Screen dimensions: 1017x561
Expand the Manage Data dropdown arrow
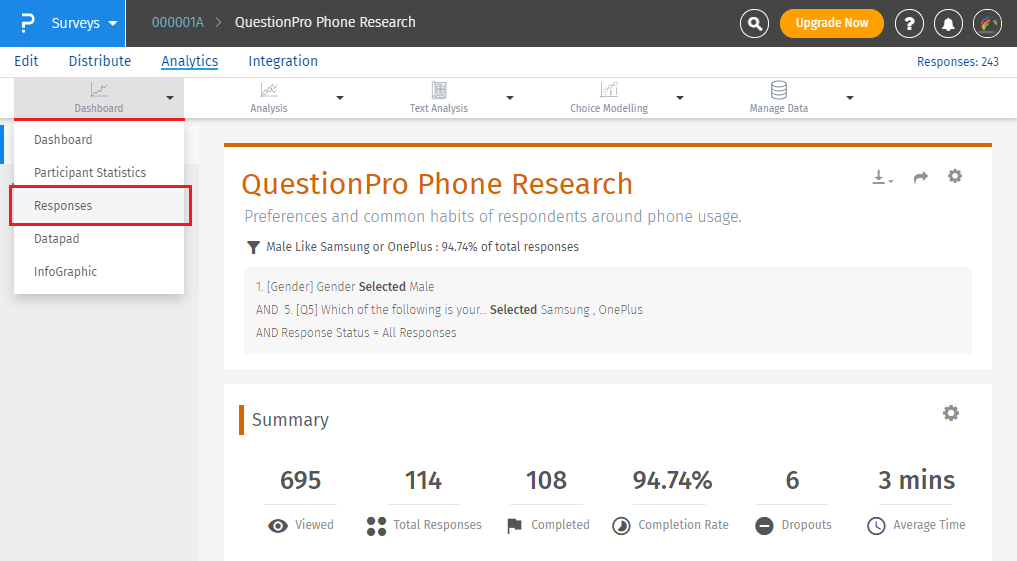click(850, 98)
